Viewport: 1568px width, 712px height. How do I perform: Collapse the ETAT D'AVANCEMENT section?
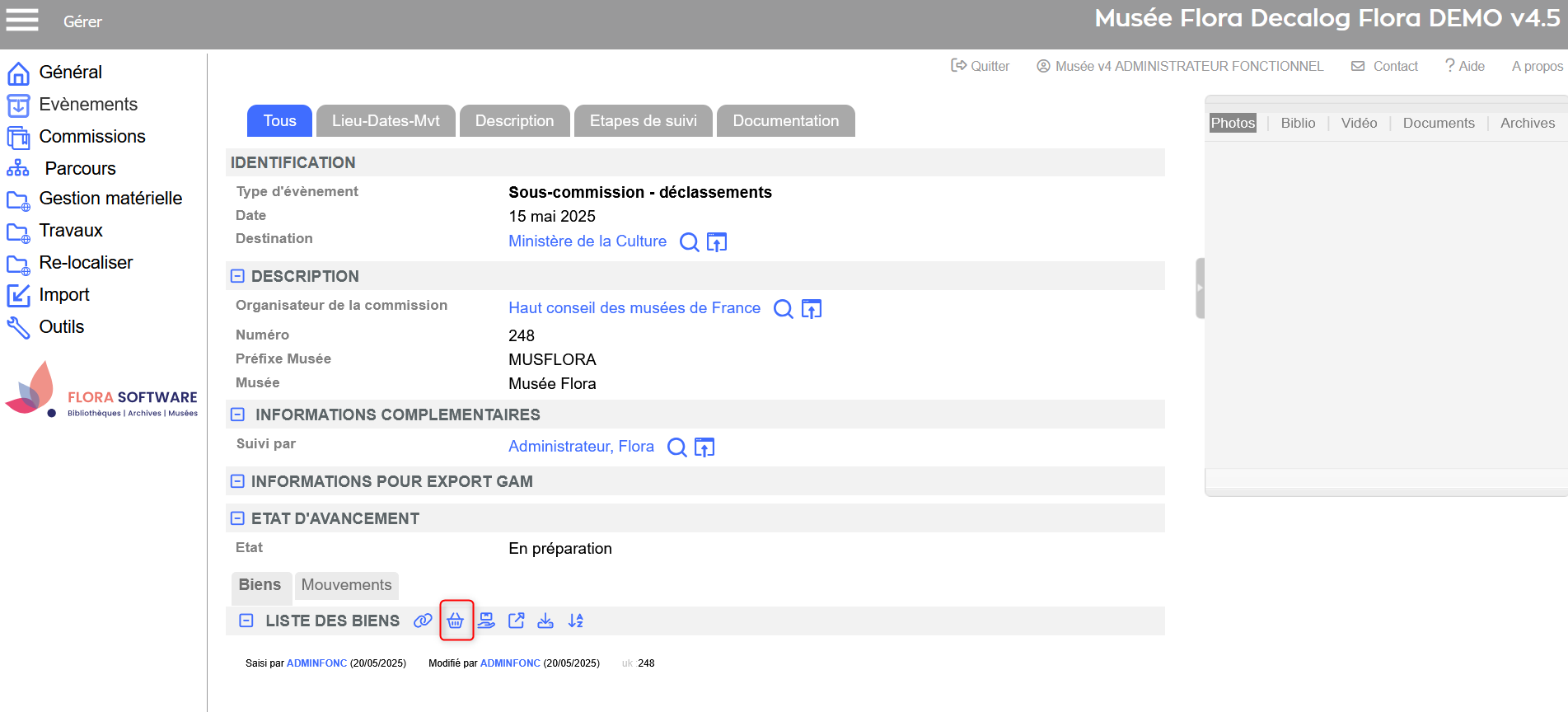pos(237,518)
